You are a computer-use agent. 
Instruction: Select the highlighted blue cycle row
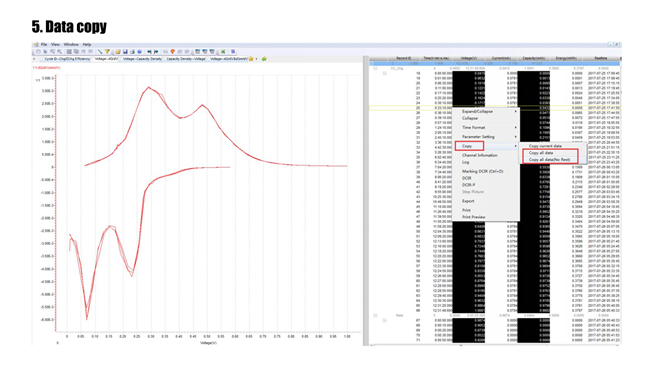pos(495,64)
